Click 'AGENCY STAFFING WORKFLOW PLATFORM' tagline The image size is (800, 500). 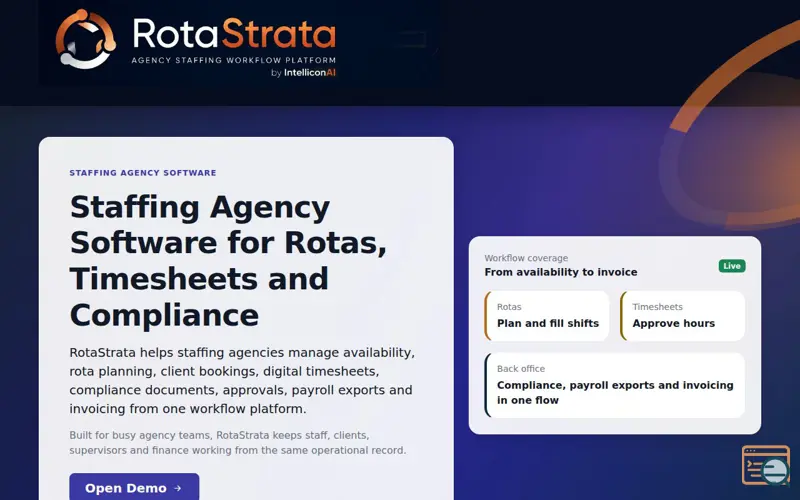pyautogui.click(x=234, y=60)
